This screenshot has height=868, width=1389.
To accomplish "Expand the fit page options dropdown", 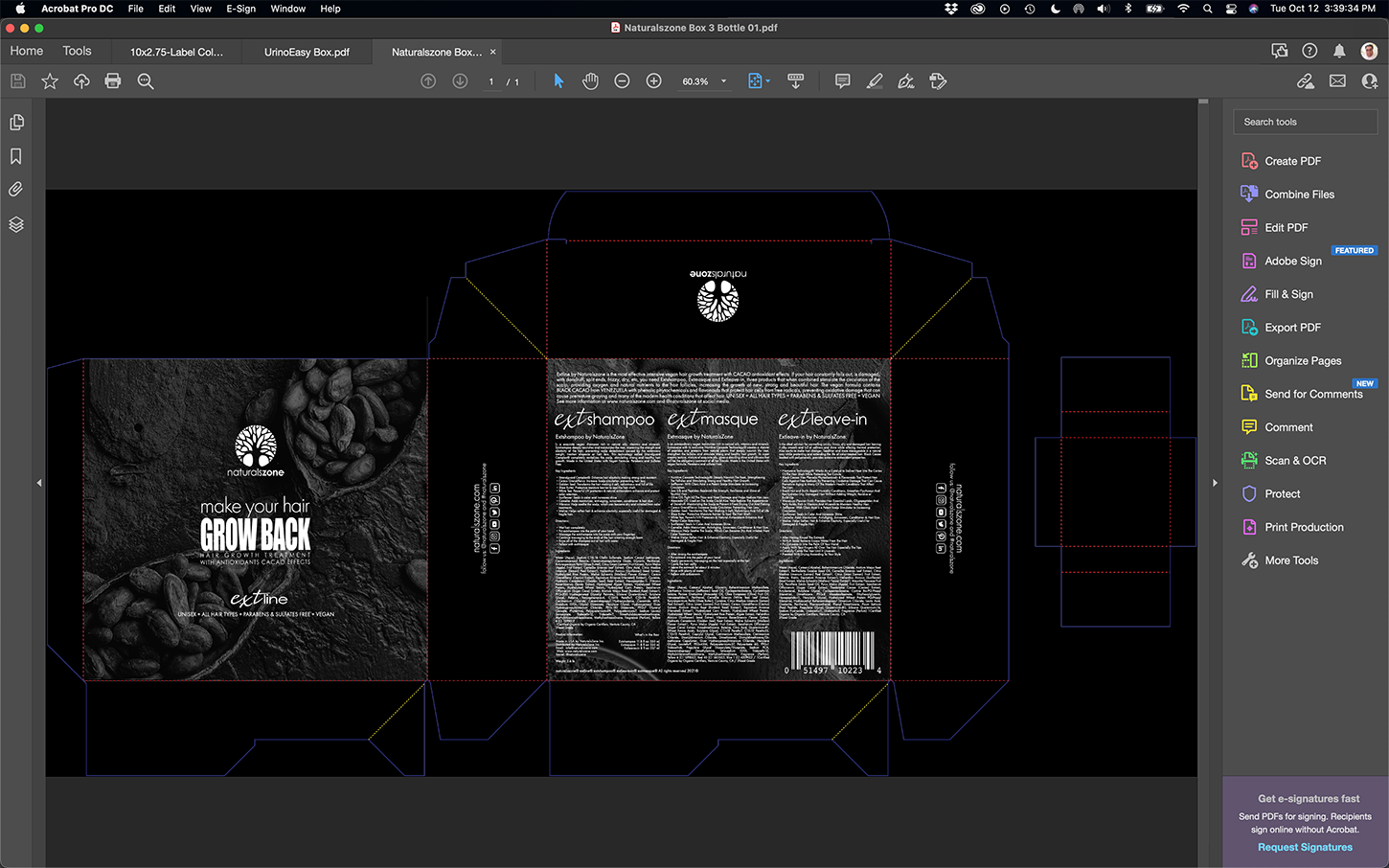I will pos(768,81).
